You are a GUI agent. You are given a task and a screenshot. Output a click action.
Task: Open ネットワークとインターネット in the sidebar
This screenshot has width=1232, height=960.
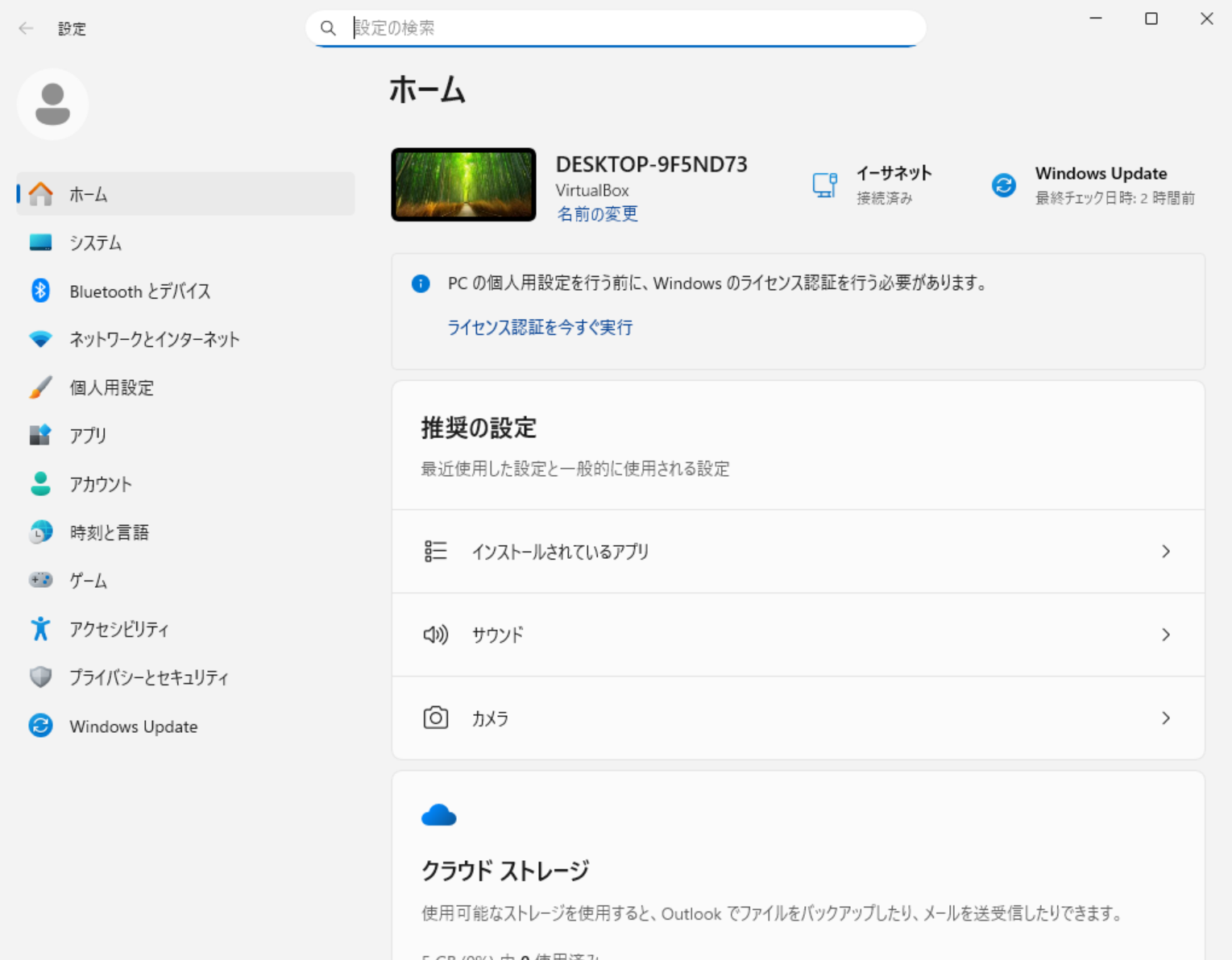click(154, 339)
